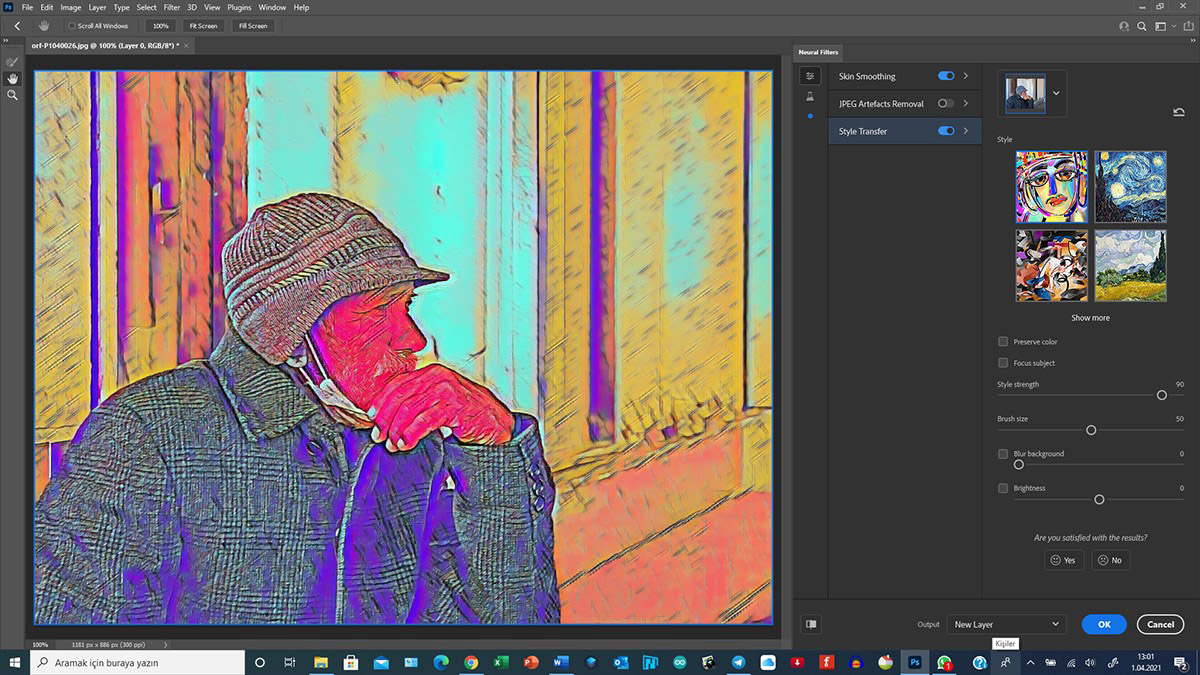Open the Filter menu

tap(172, 7)
